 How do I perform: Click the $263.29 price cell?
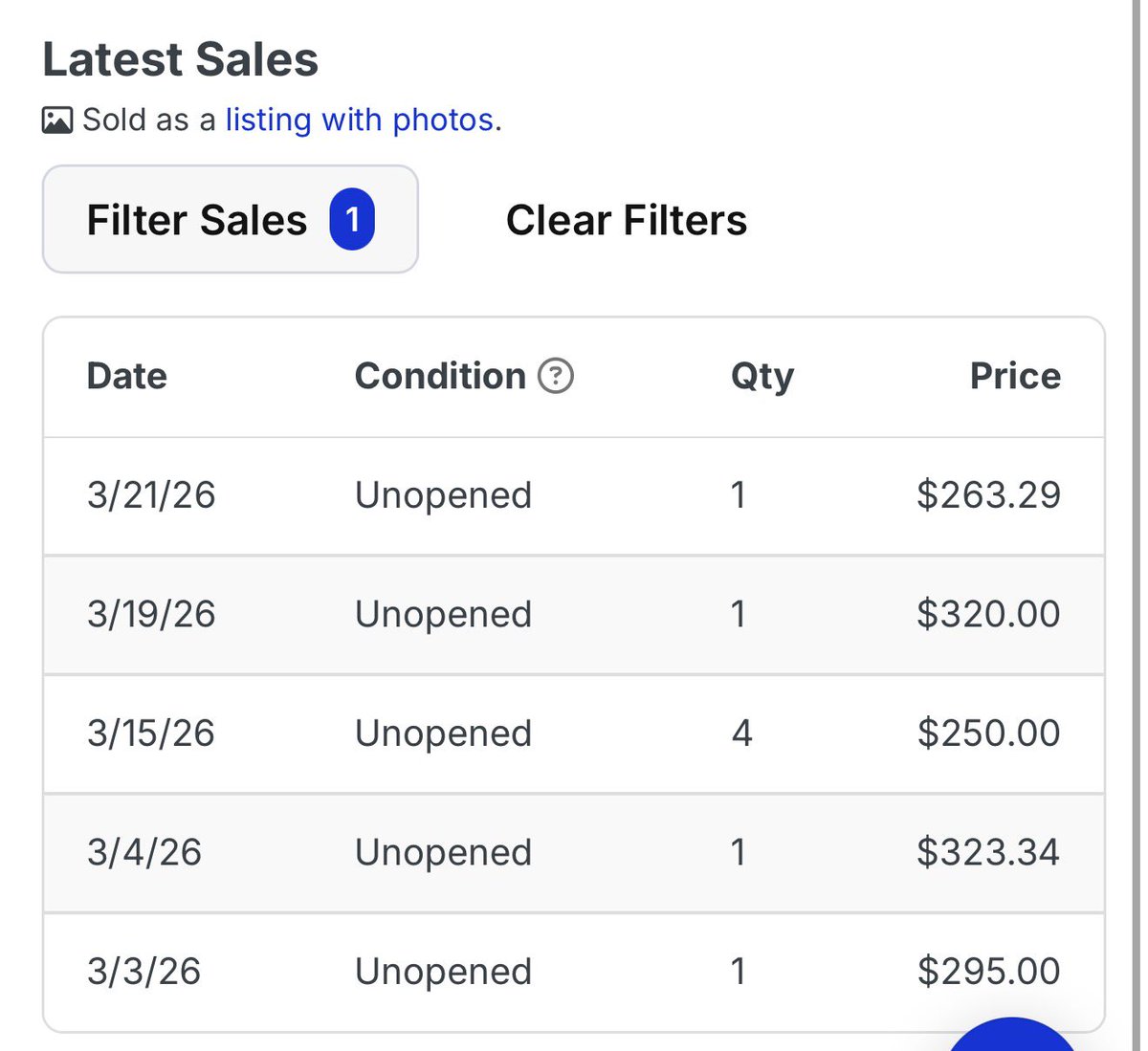point(988,495)
